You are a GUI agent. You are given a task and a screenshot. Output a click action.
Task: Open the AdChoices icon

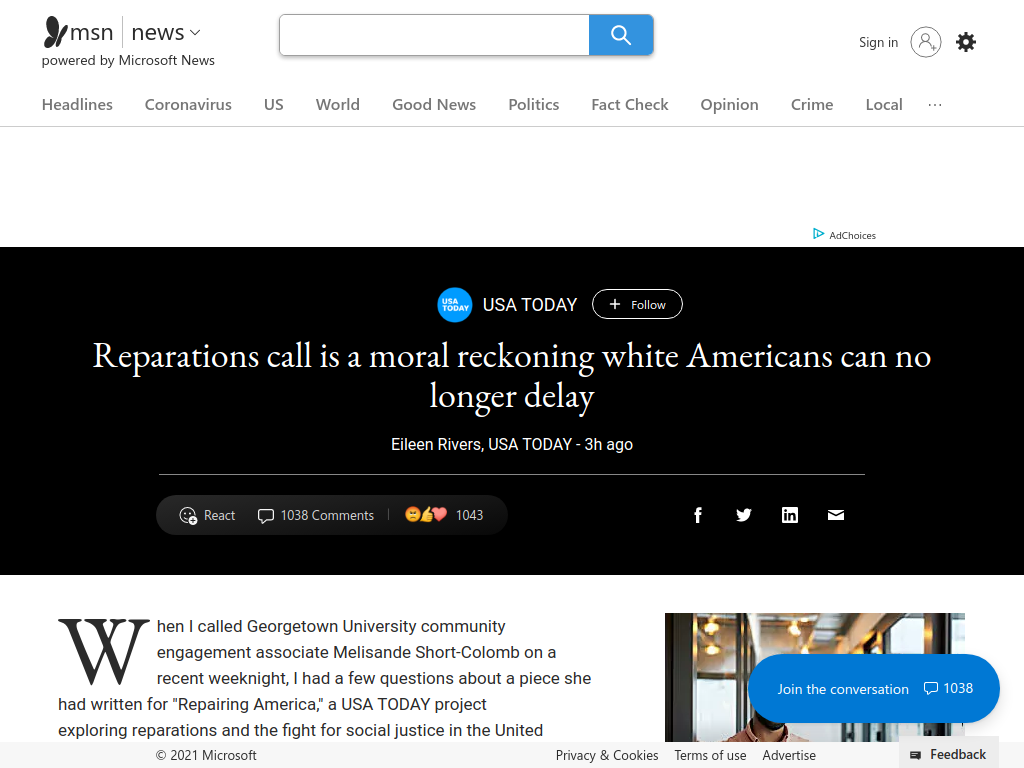(x=818, y=234)
